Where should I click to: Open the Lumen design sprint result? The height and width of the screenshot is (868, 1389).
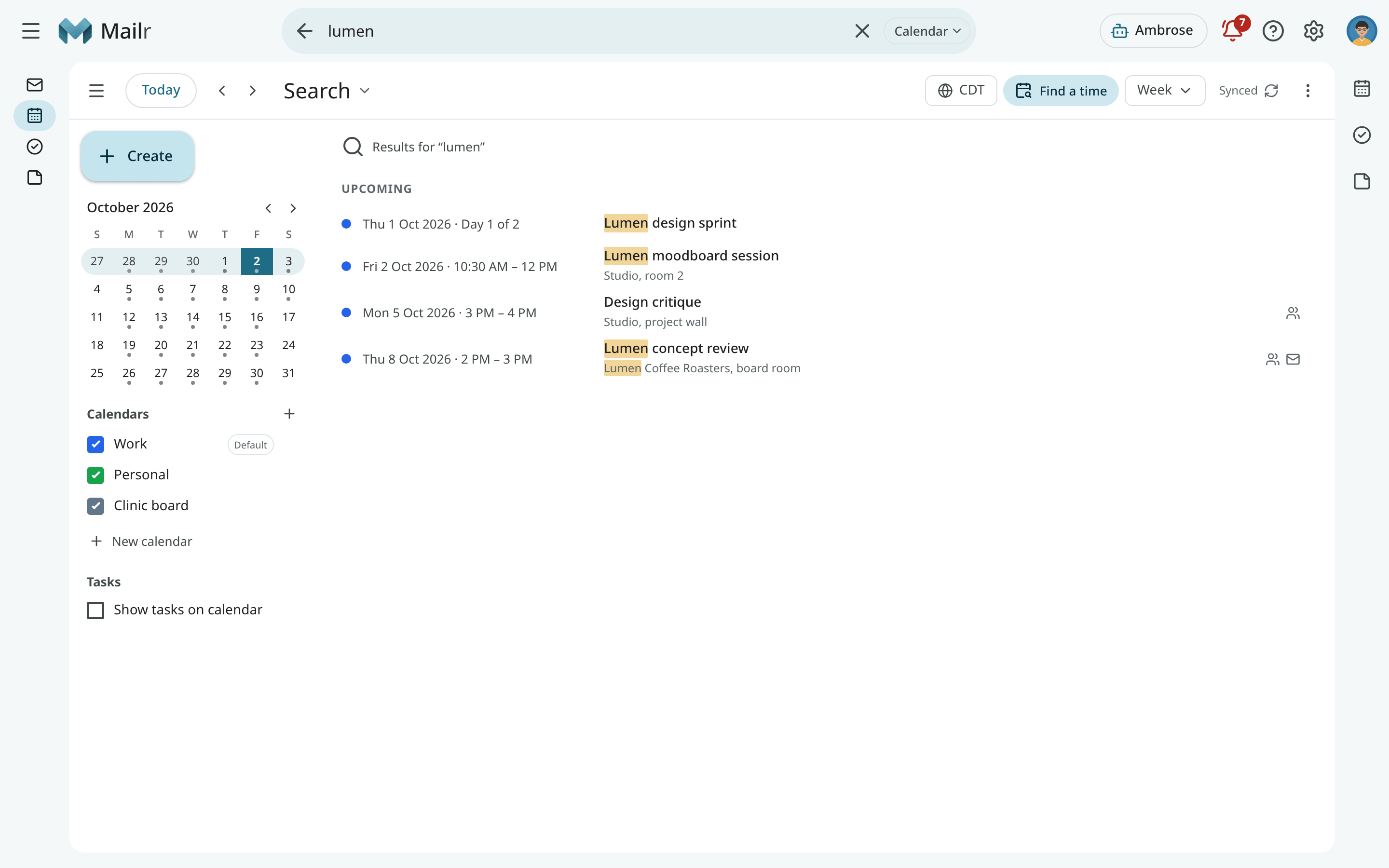[x=821, y=224]
